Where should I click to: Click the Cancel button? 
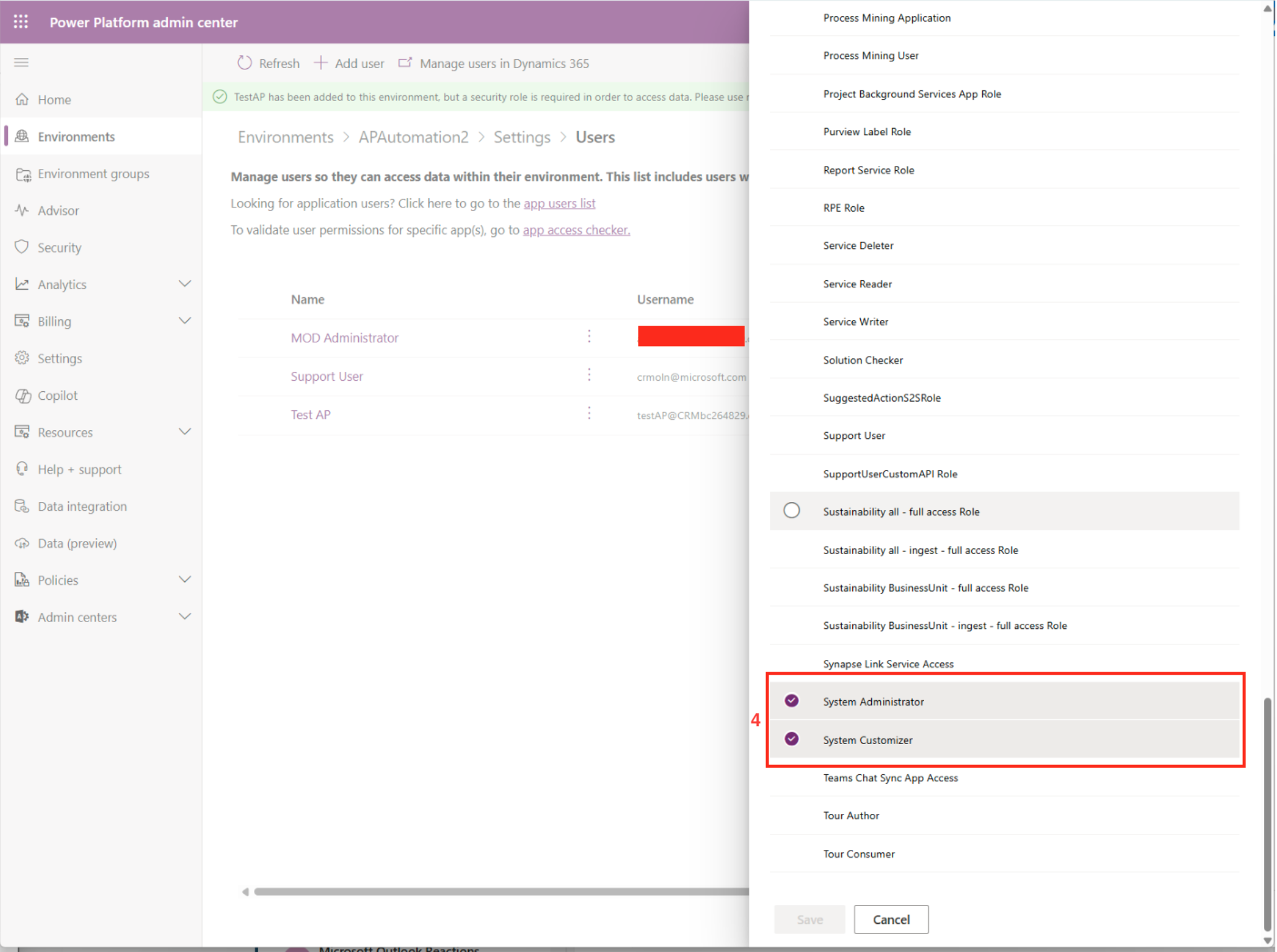(890, 919)
